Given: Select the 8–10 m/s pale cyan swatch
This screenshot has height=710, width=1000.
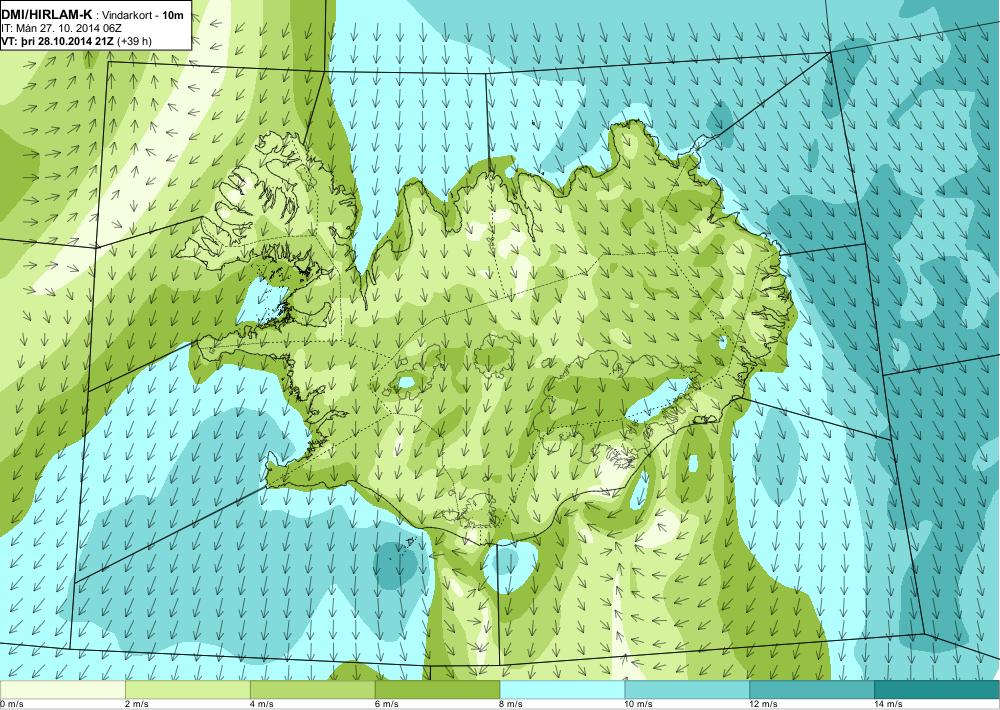Looking at the screenshot, I should tap(562, 690).
